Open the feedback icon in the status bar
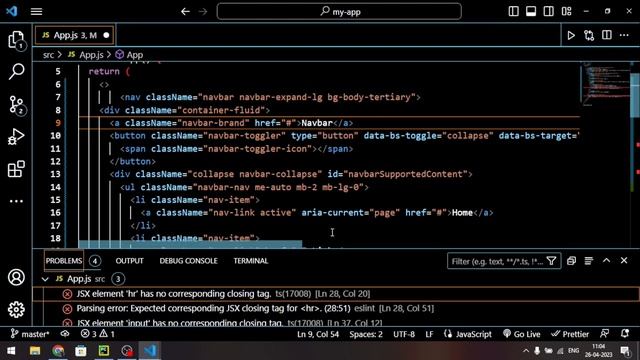The width and height of the screenshot is (640, 360). click(x=604, y=334)
